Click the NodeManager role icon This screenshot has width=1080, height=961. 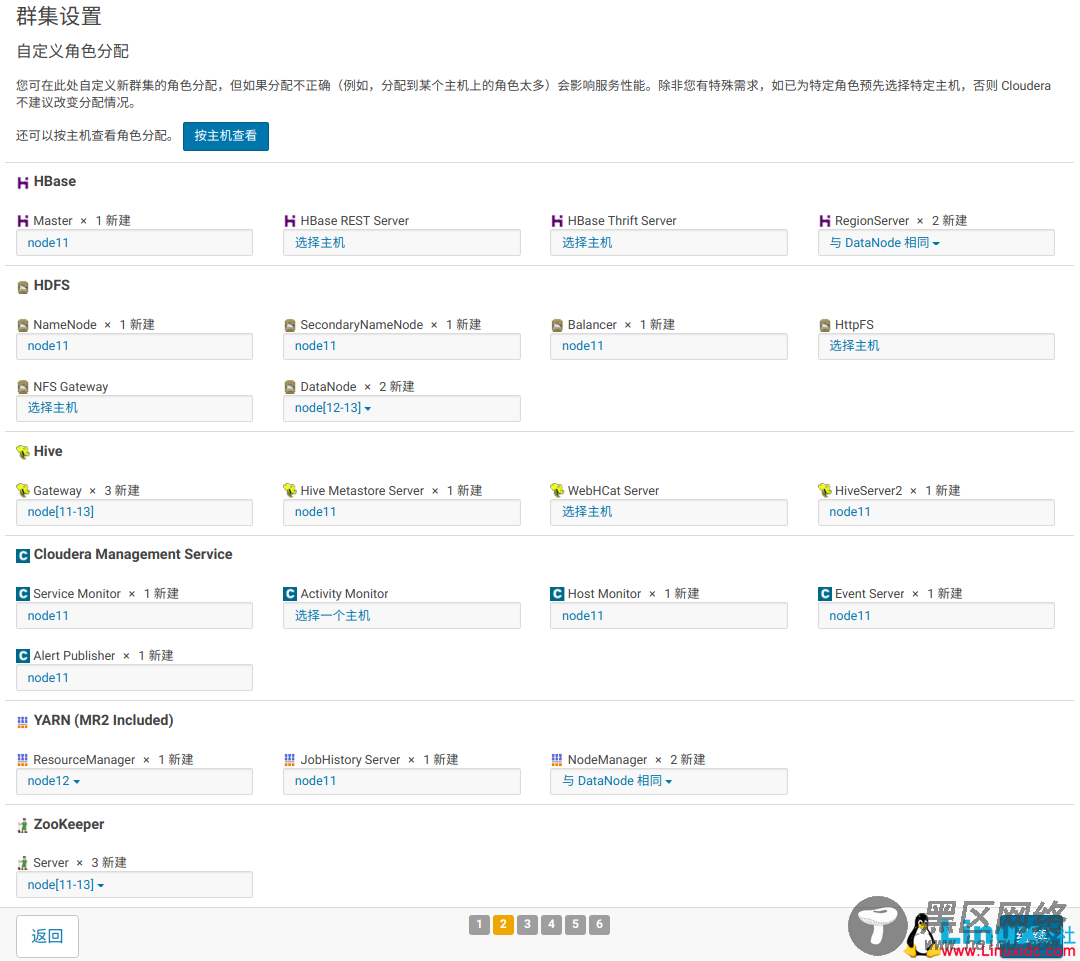coord(557,760)
